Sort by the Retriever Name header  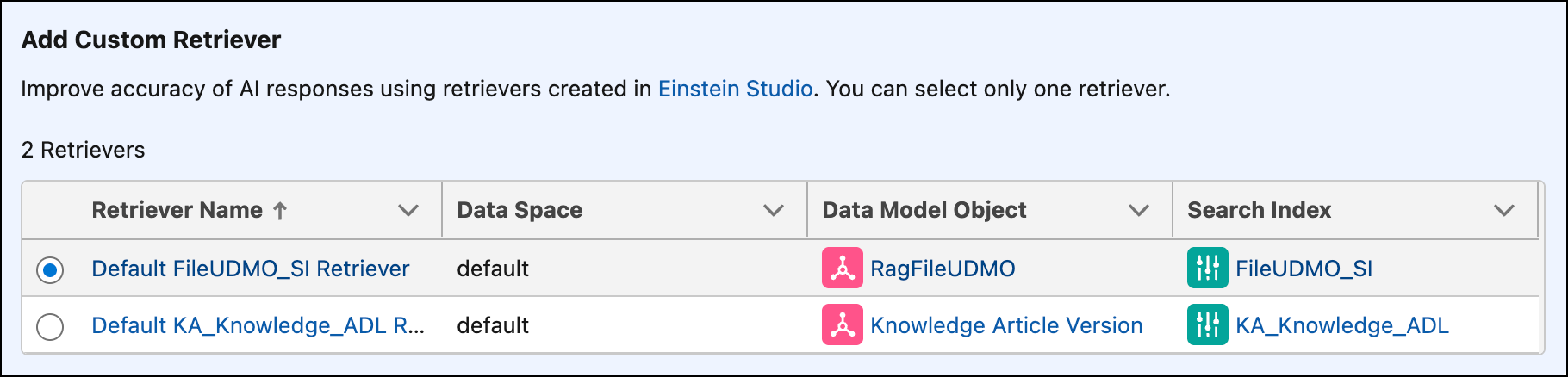pos(177,211)
